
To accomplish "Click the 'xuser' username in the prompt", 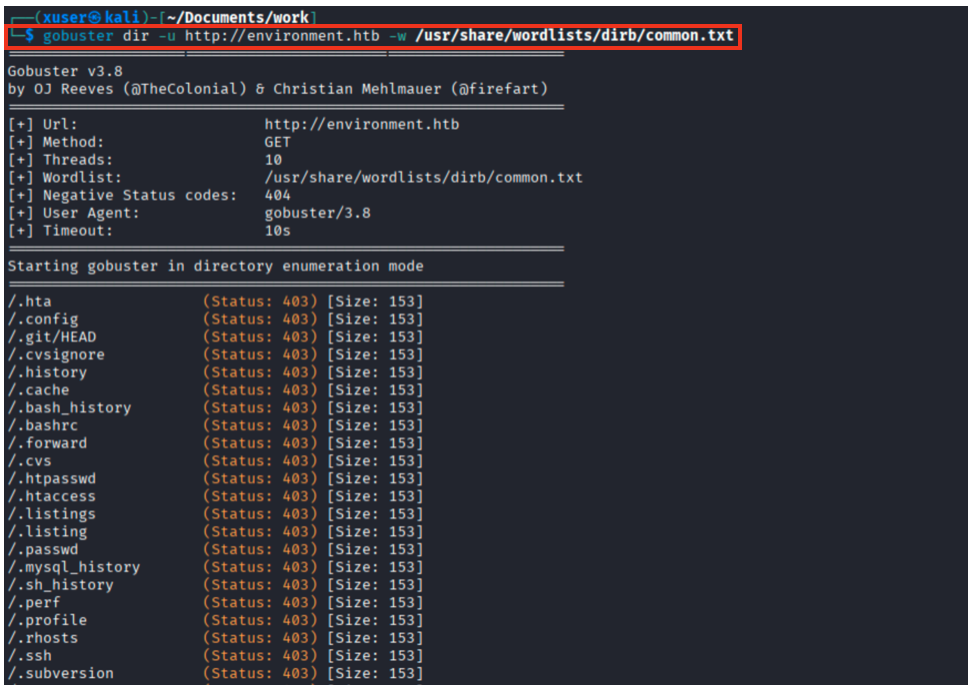I will point(65,17).
